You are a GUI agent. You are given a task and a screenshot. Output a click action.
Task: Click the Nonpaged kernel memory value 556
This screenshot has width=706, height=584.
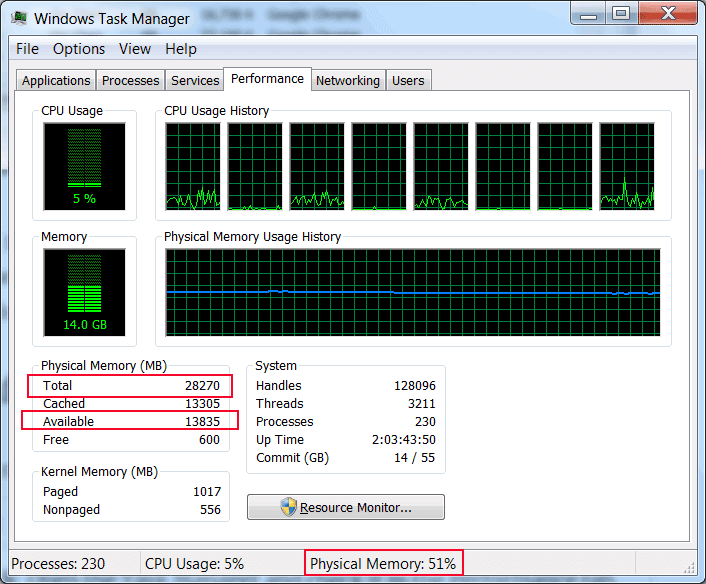tap(210, 510)
